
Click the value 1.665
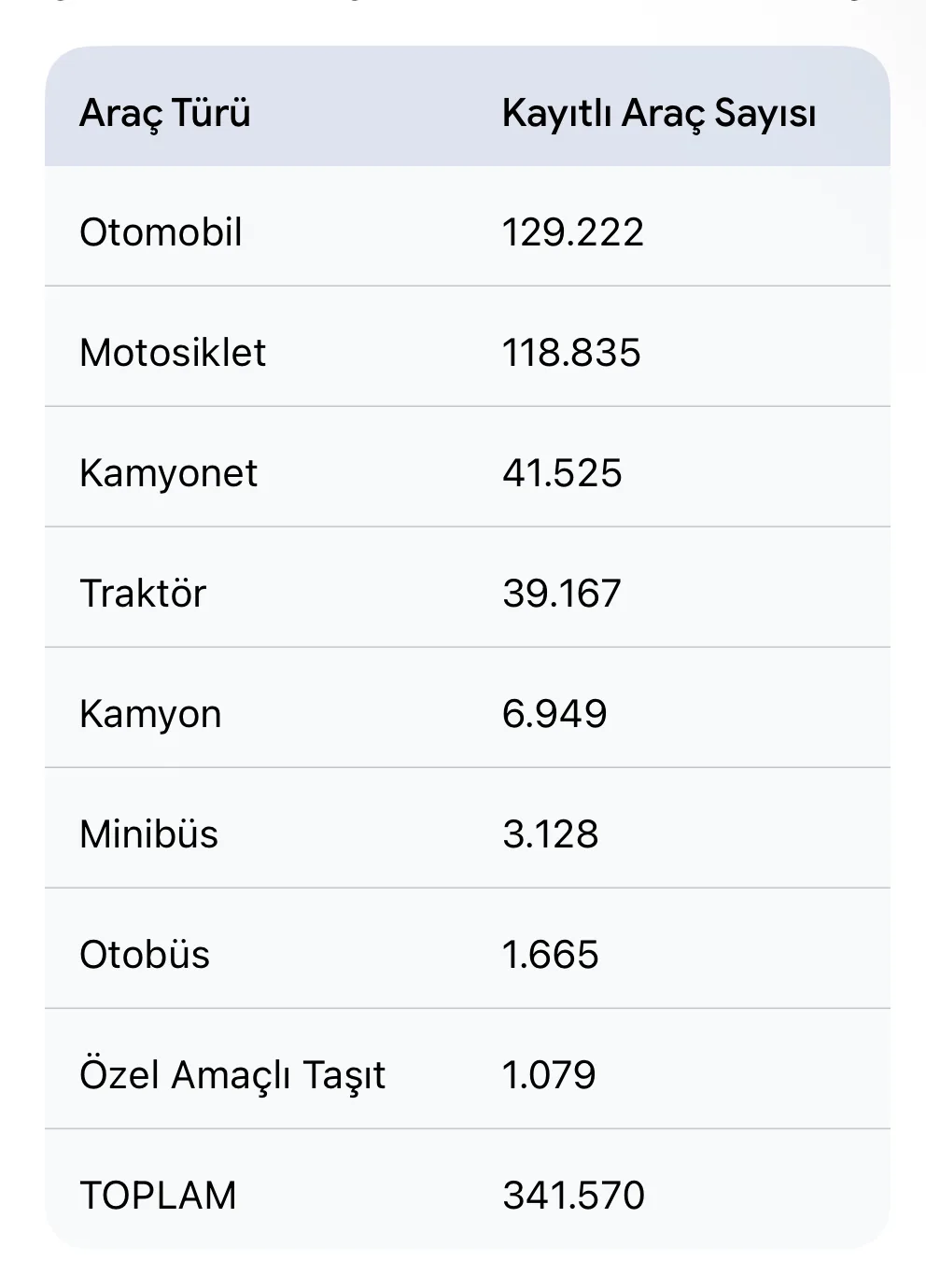(551, 955)
